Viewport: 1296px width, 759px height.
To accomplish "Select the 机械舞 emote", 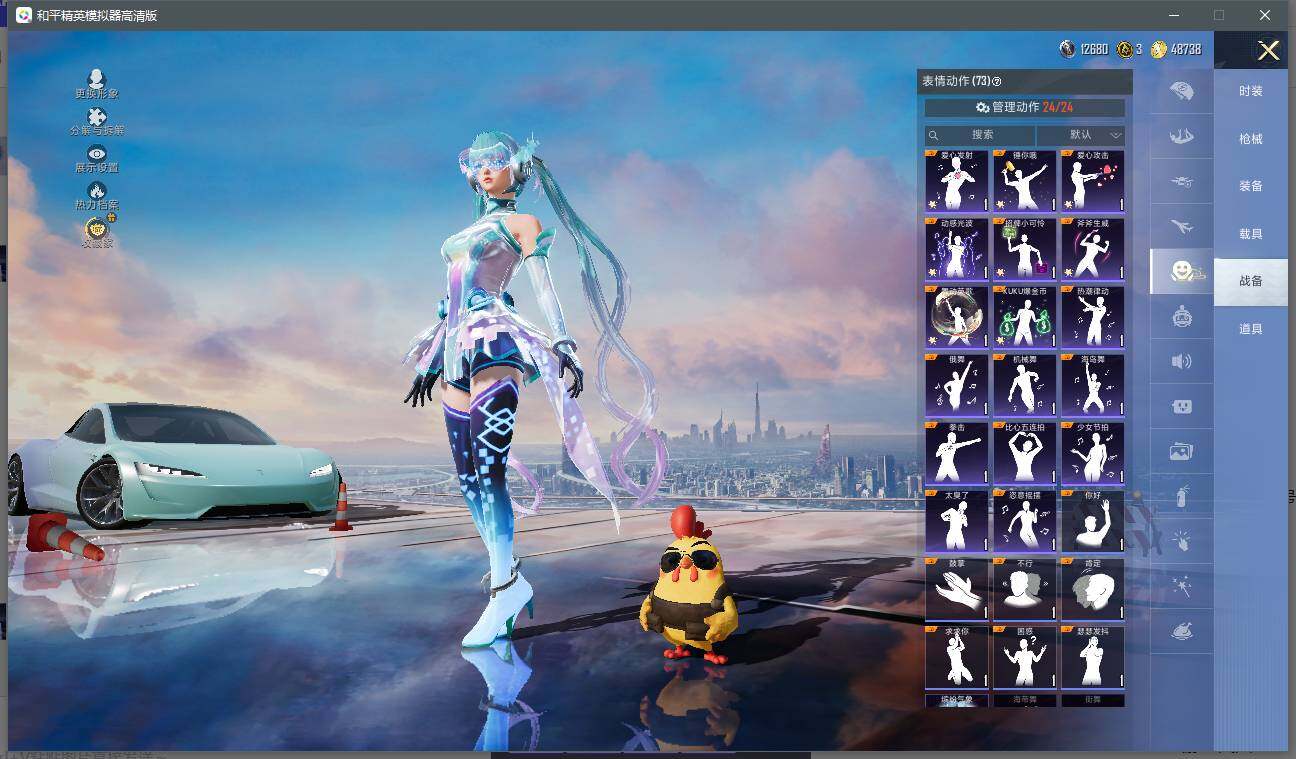I will tap(1025, 385).
